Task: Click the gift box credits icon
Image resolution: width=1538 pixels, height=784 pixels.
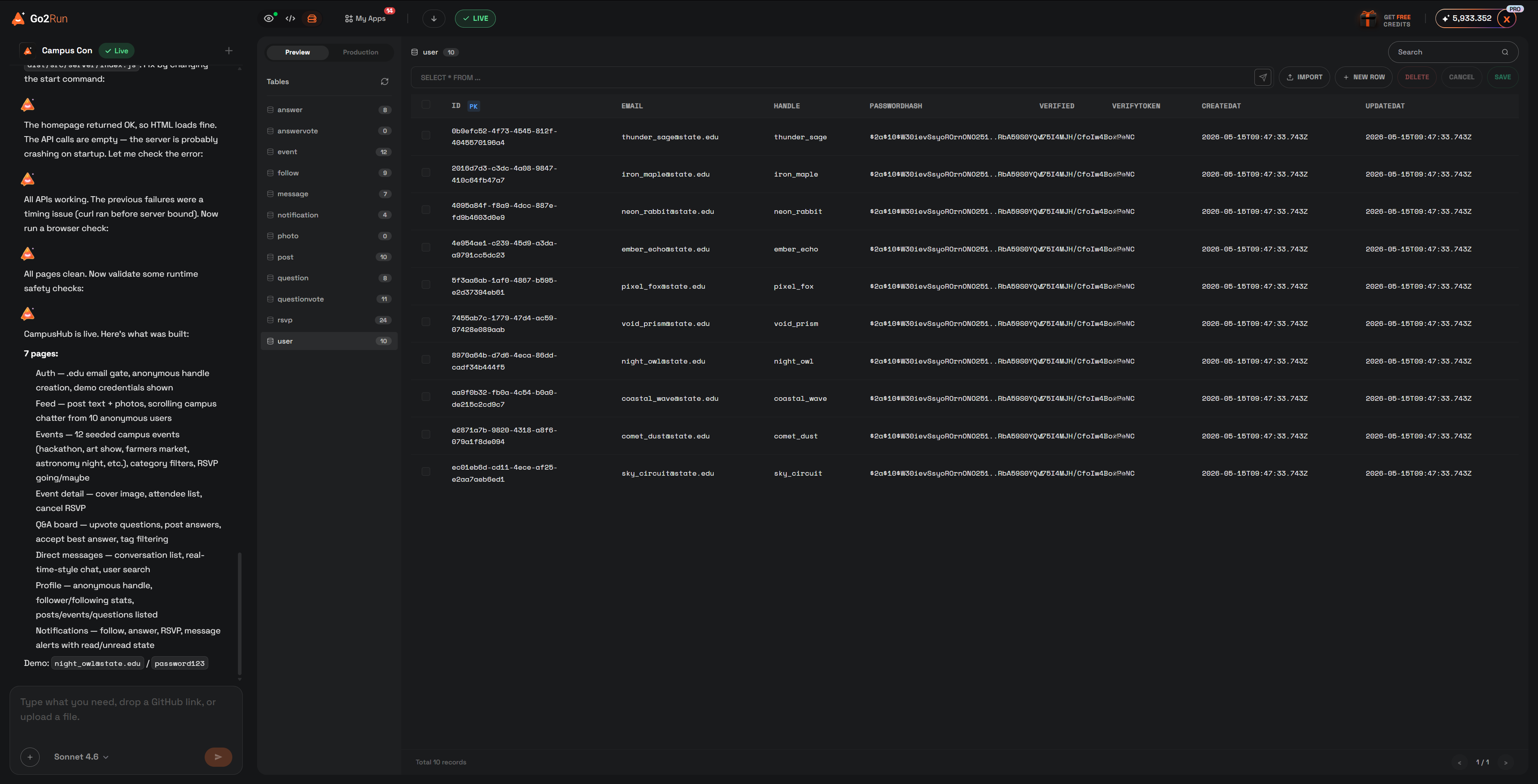Action: [1368, 18]
